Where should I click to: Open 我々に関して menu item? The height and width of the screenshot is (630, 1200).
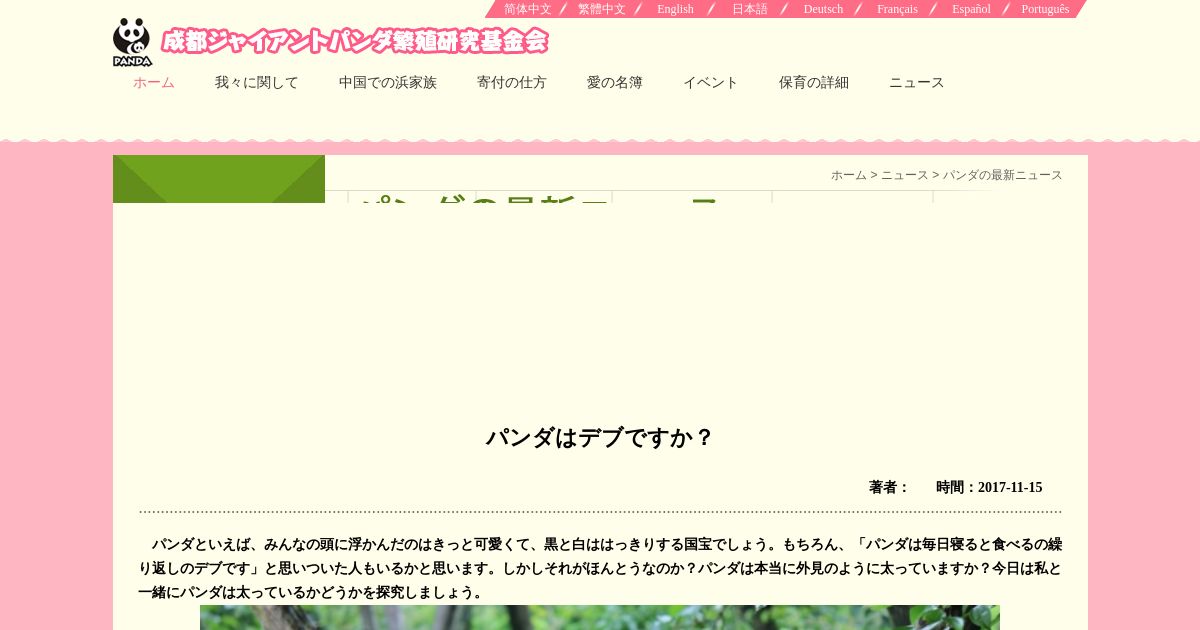(257, 83)
